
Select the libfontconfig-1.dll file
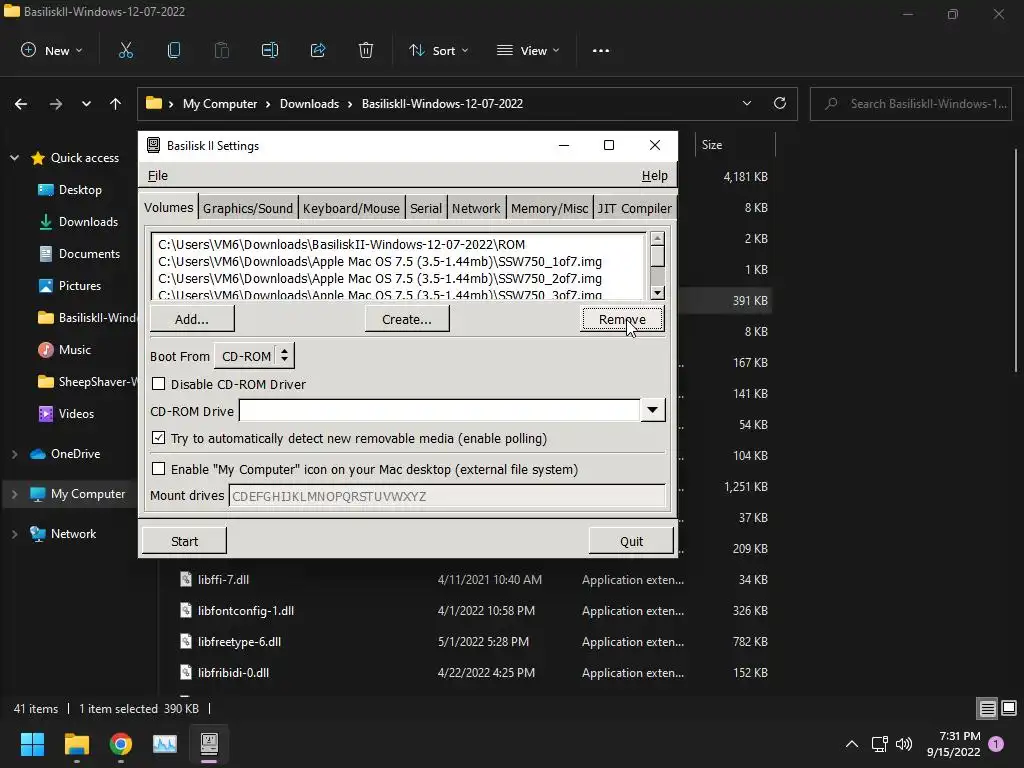246,611
